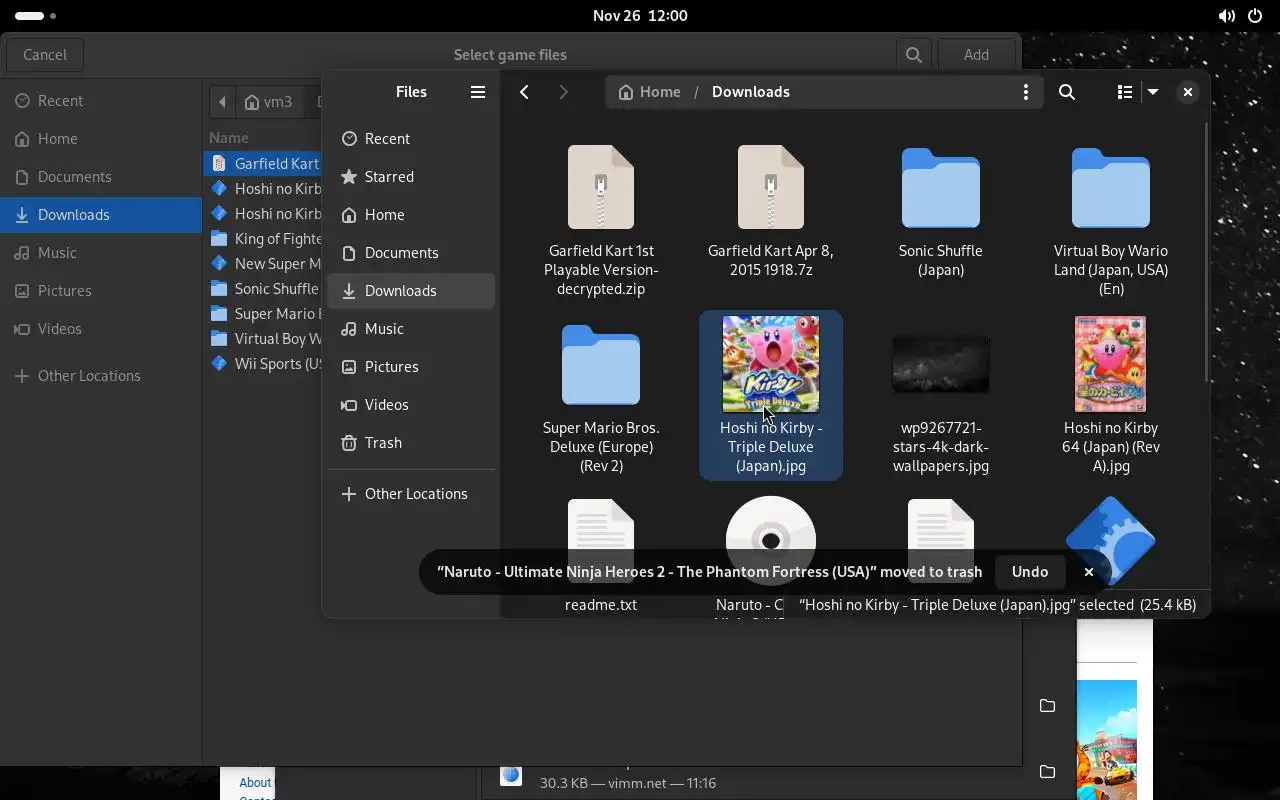Screen dimensions: 1280x800
Task: Open Documents in file chooser sidebar
Action: (x=101, y=177)
